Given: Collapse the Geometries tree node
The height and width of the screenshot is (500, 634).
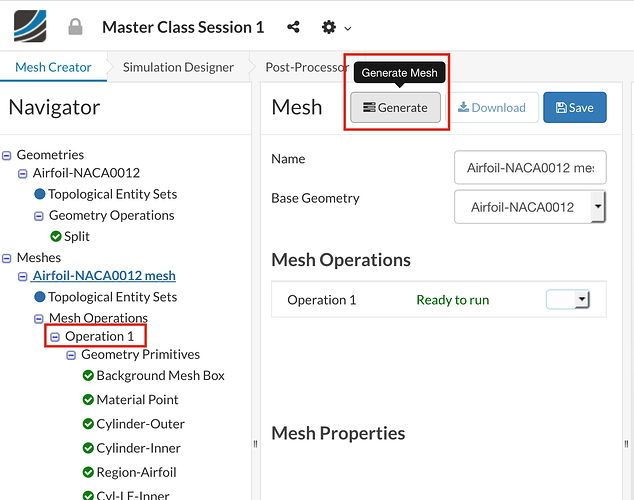Looking at the screenshot, I should [x=8, y=155].
